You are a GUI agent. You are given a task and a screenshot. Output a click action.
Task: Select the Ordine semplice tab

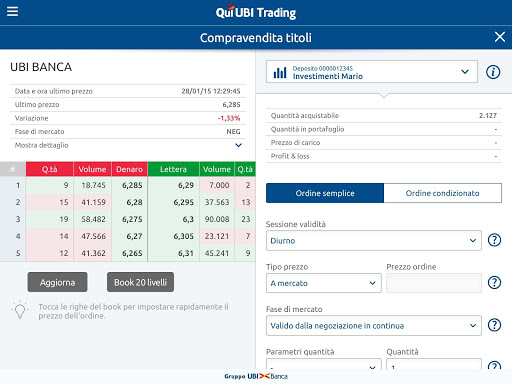tap(325, 193)
